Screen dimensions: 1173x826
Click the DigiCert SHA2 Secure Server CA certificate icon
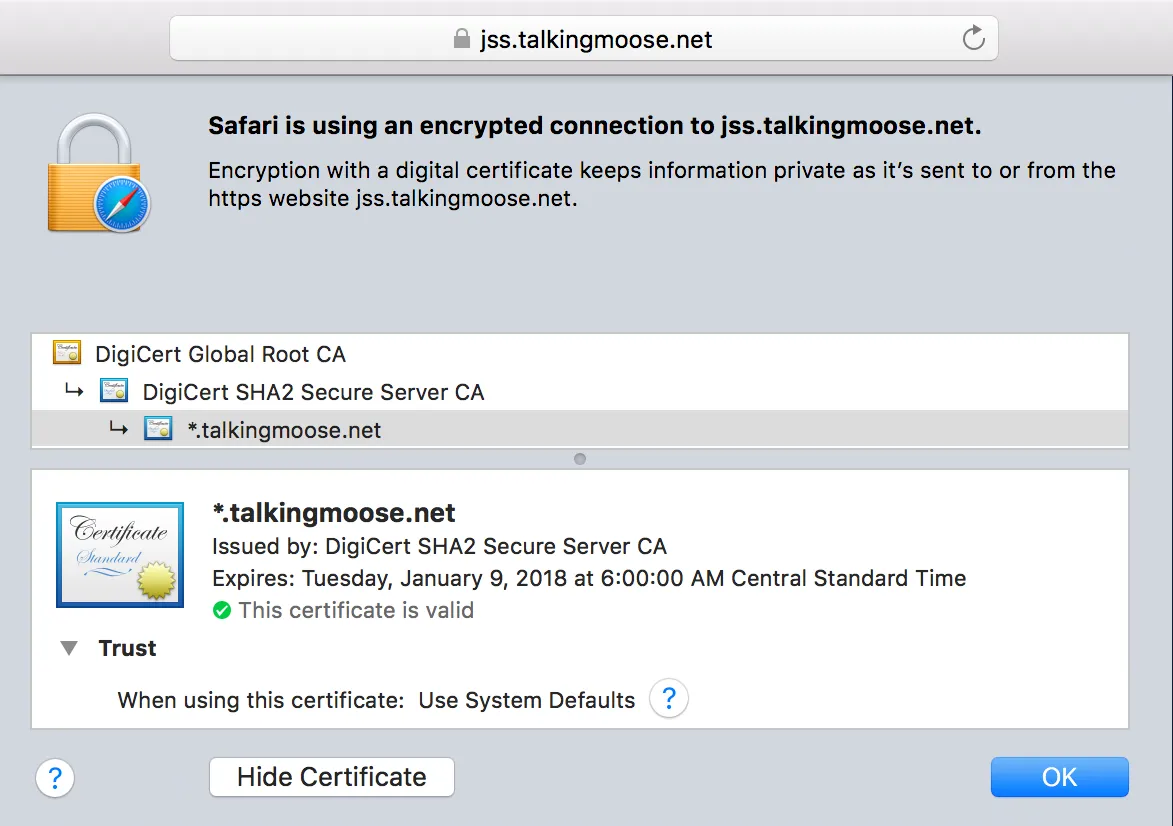[113, 391]
